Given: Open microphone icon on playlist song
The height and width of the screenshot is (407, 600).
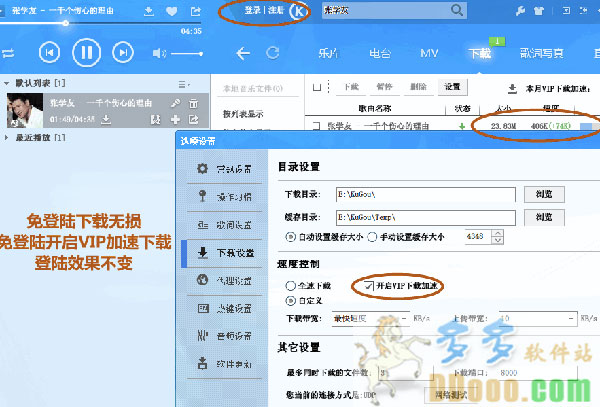Looking at the screenshot, I should (176, 103).
